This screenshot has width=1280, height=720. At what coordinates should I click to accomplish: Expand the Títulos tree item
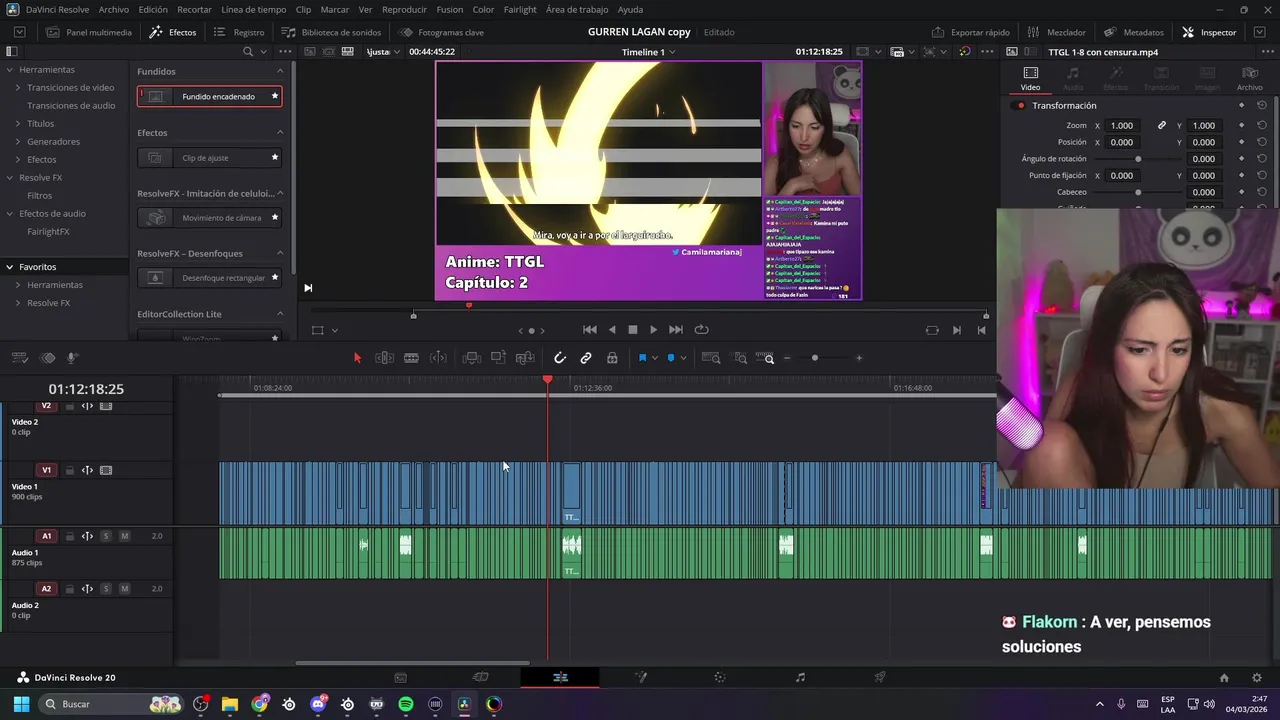tap(17, 124)
